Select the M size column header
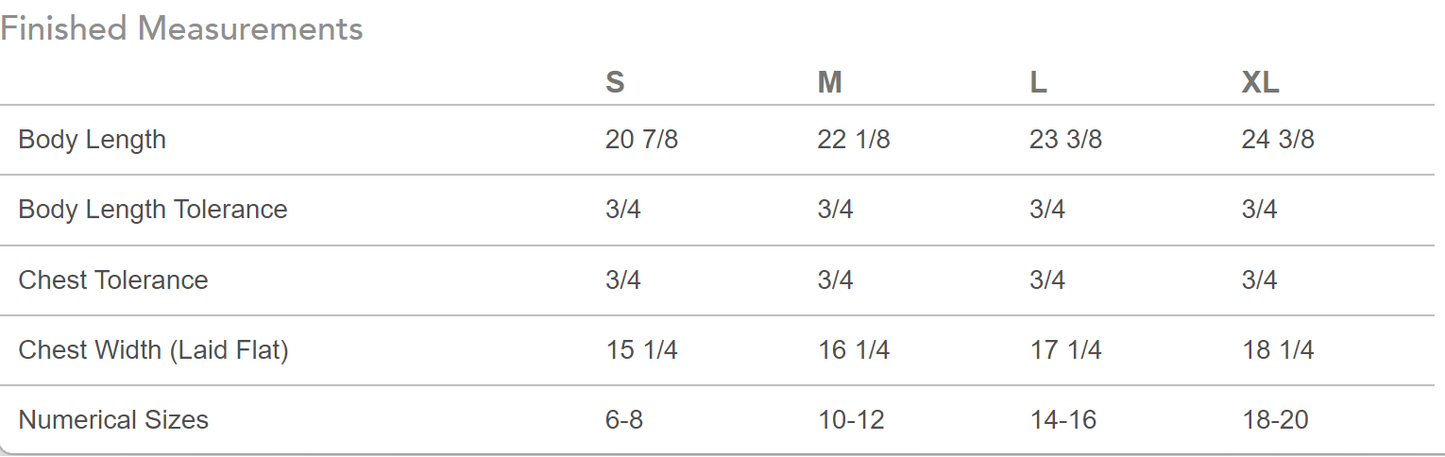Image resolution: width=1445 pixels, height=457 pixels. point(829,83)
